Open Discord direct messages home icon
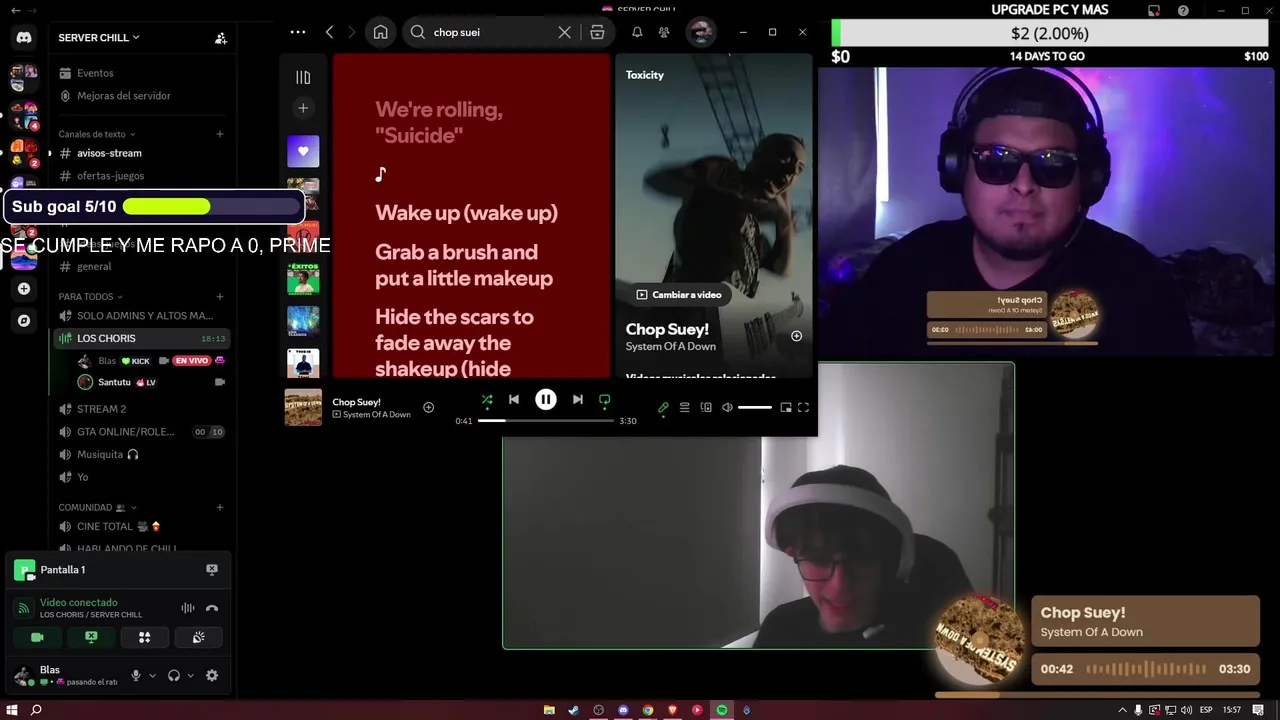The height and width of the screenshot is (720, 1280). pyautogui.click(x=24, y=38)
